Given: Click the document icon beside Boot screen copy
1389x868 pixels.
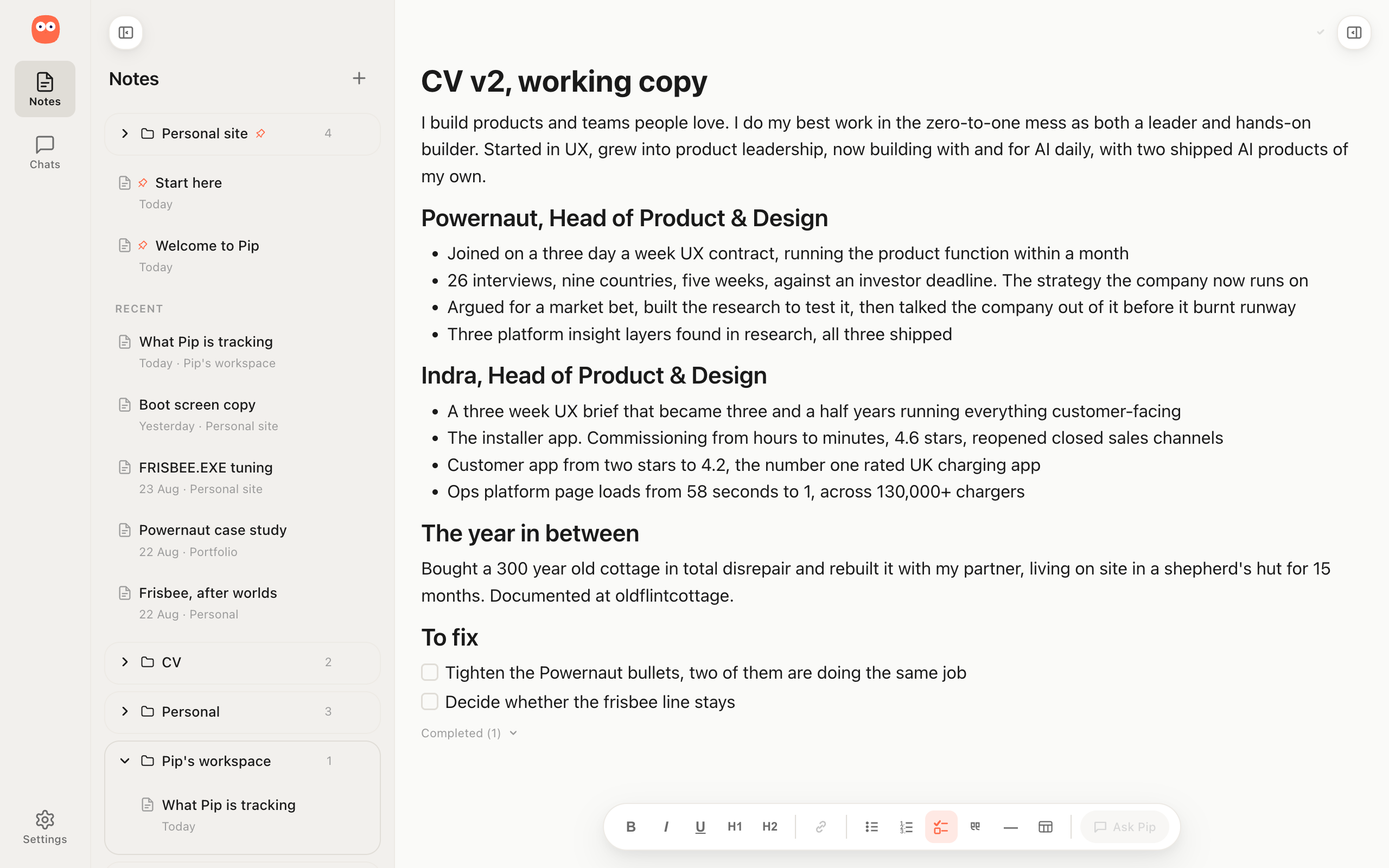Looking at the screenshot, I should 125,405.
